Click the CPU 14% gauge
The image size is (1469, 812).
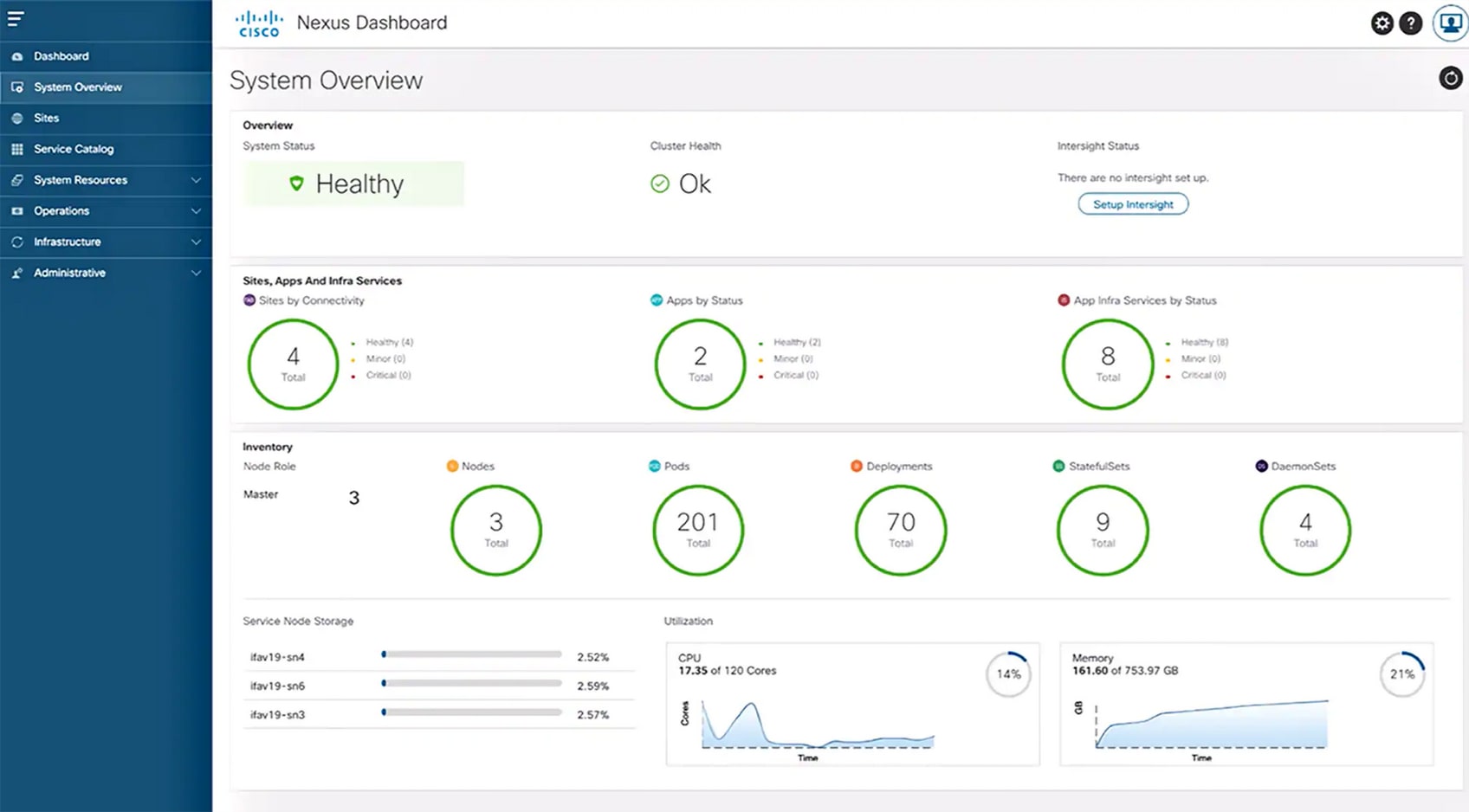coord(1008,674)
